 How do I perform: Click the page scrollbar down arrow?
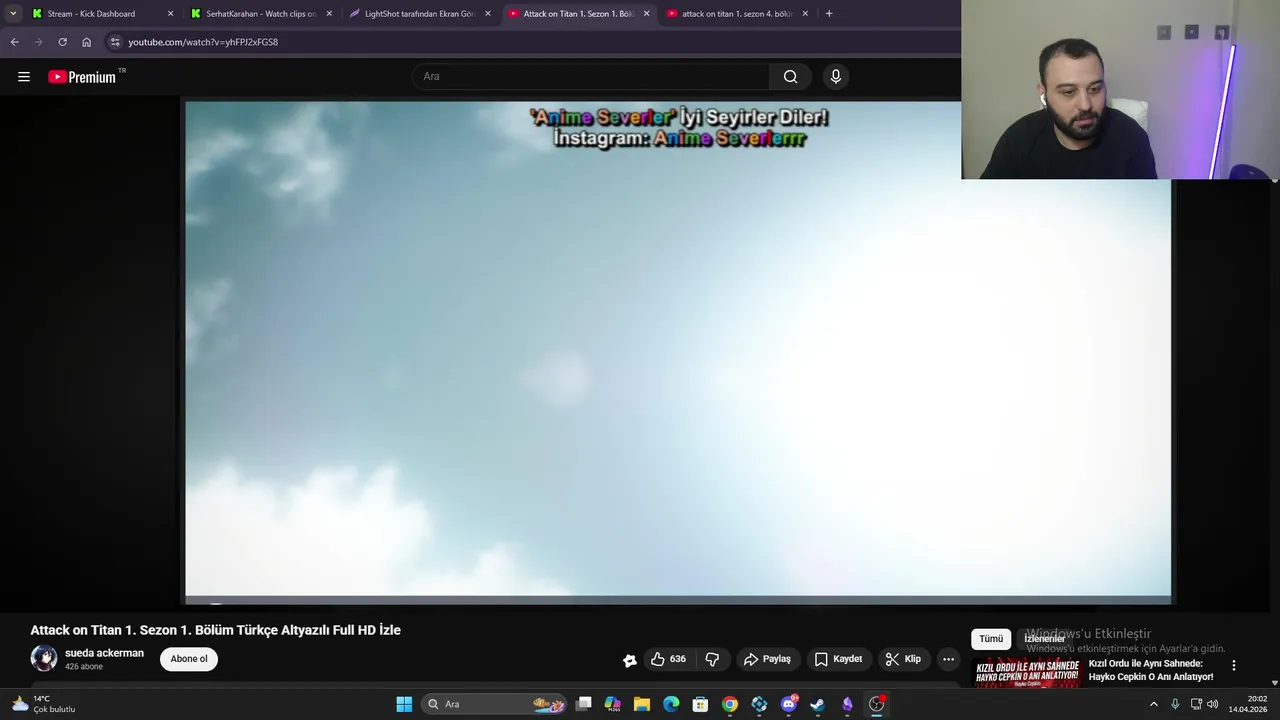point(1274,683)
